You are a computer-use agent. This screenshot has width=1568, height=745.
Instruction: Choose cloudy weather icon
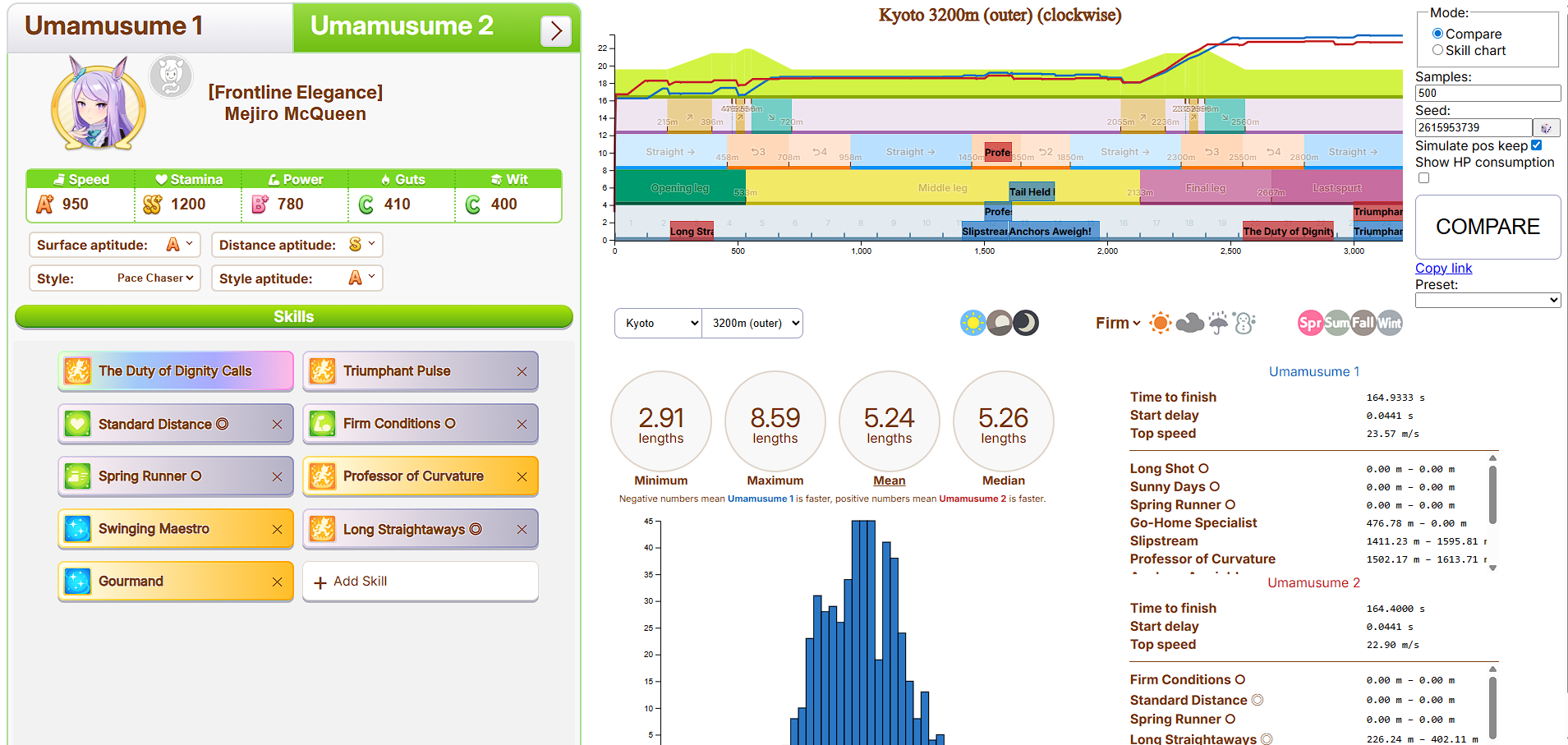1189,323
